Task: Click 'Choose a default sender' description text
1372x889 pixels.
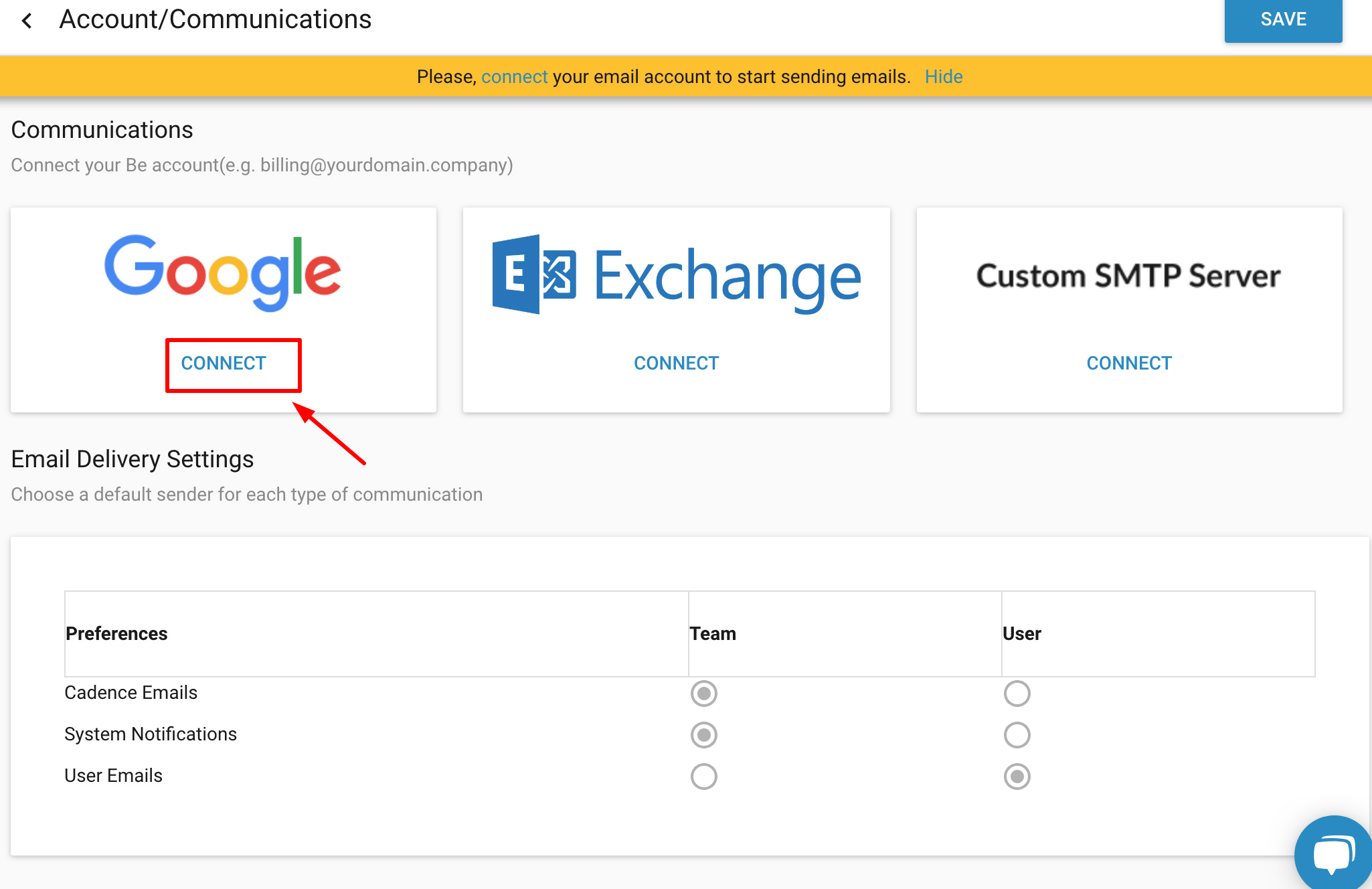Action: click(x=246, y=495)
